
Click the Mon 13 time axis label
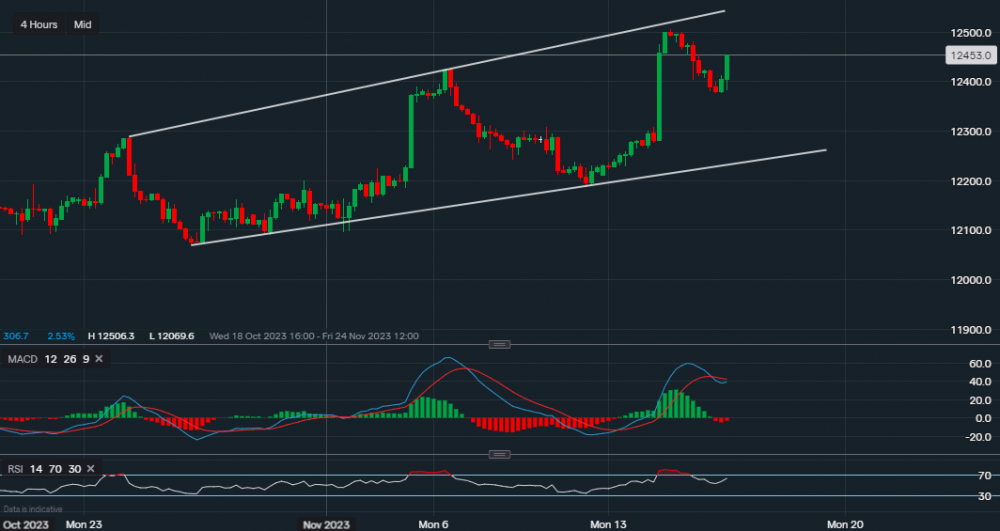(608, 523)
